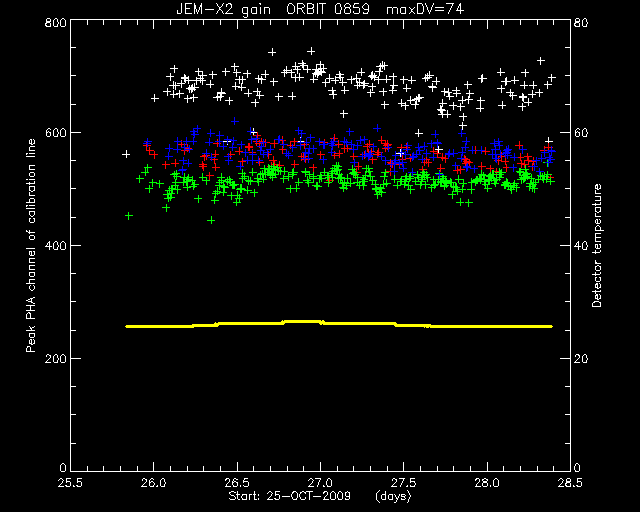Click the 'Detector temperature' right axis label
The image size is (640, 512).
click(597, 246)
